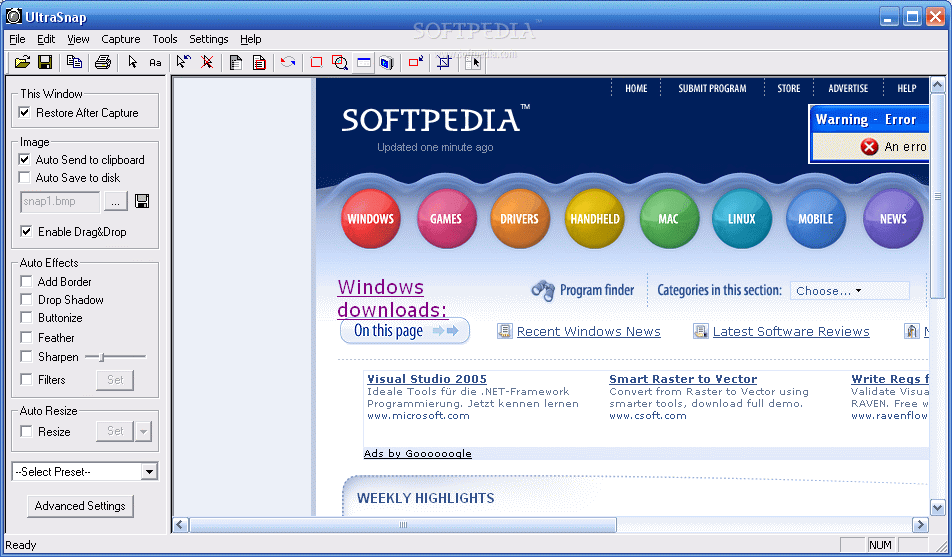Click the snap1.bmp filename field
This screenshot has width=952, height=557.
60,202
